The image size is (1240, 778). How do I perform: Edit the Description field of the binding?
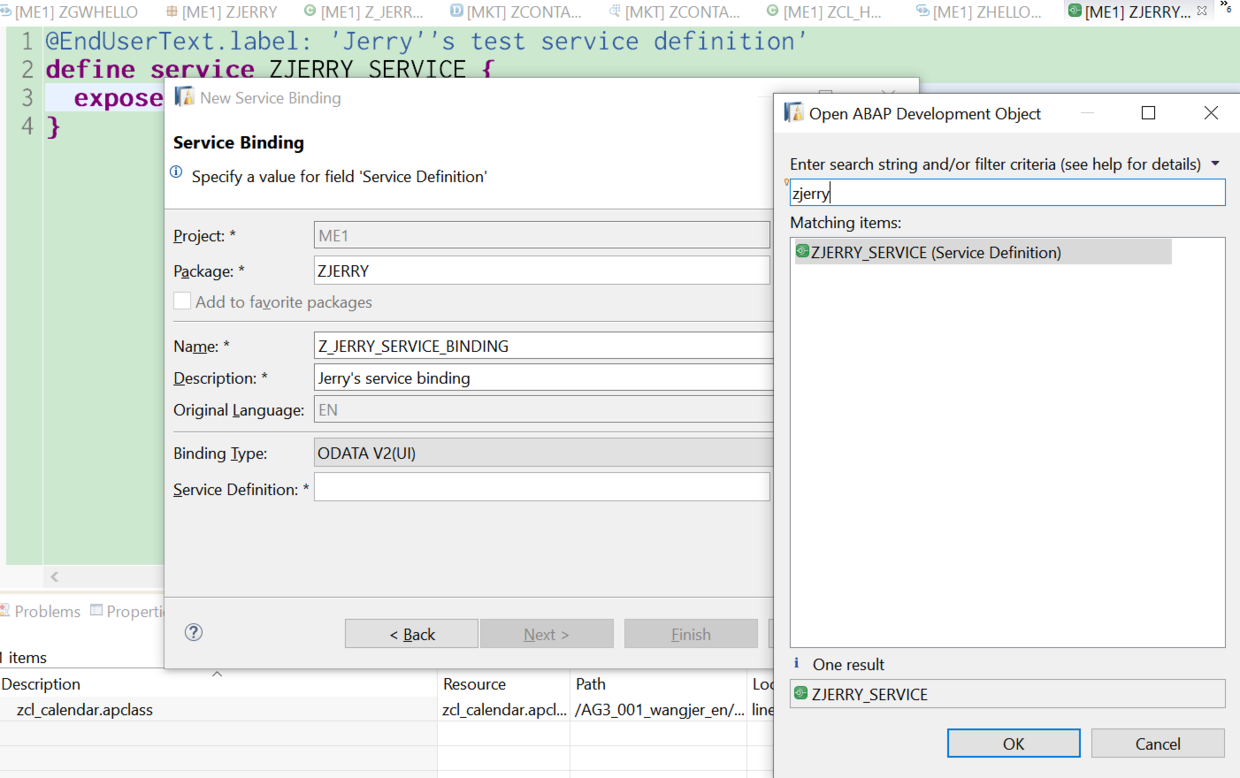[543, 378]
